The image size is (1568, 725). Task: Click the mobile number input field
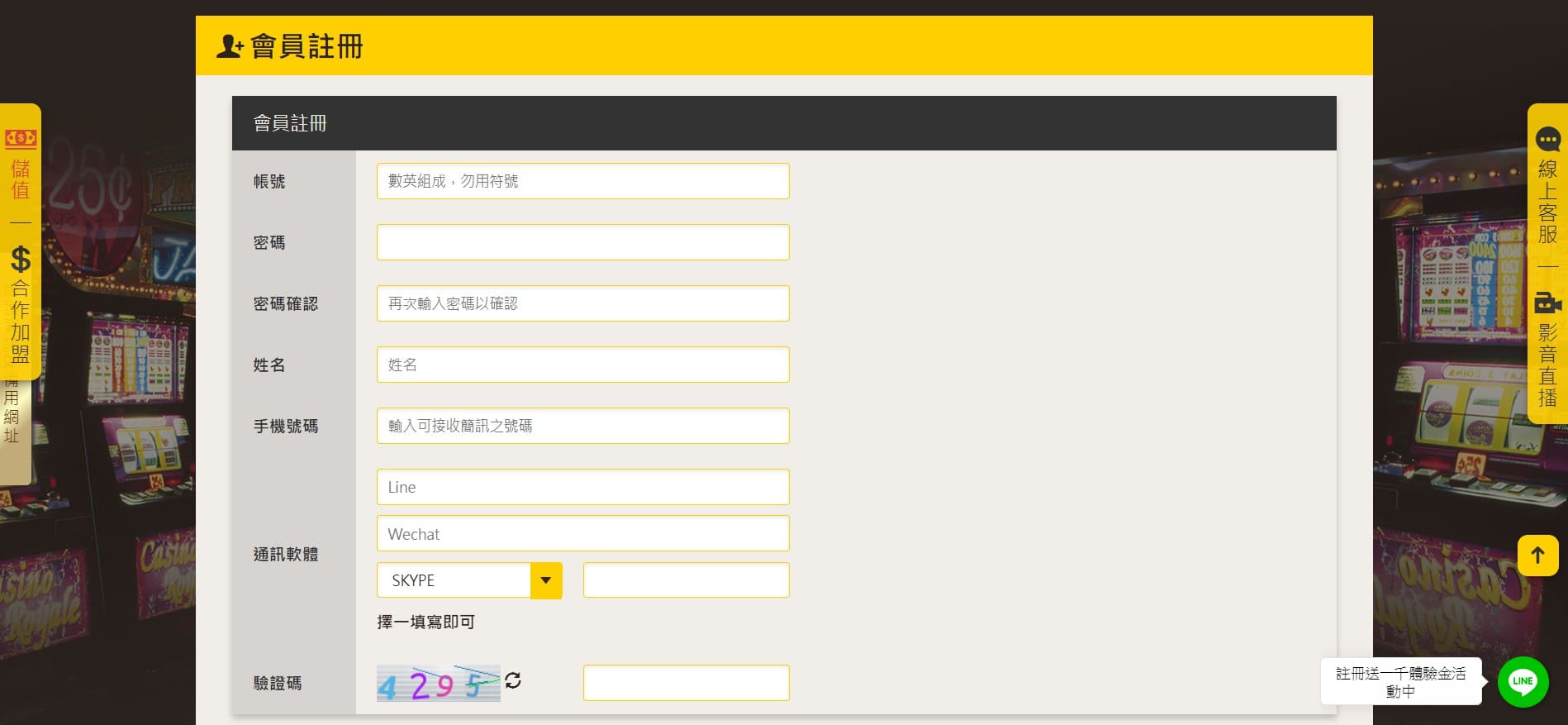pos(582,426)
